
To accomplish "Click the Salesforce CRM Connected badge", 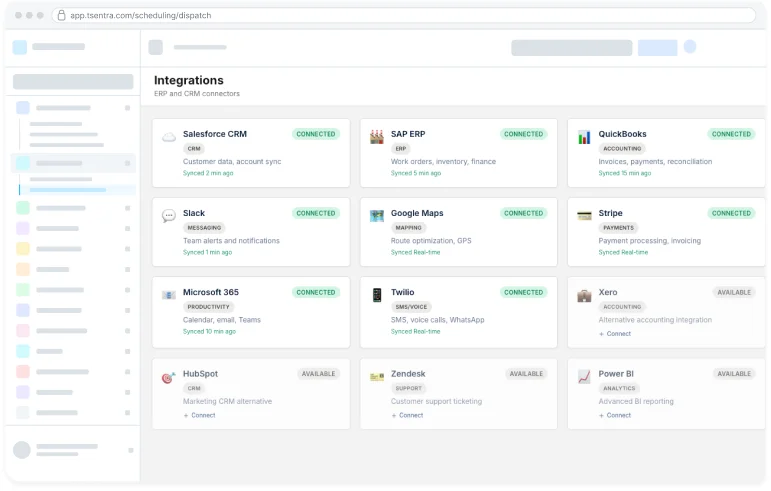I will (x=316, y=134).
